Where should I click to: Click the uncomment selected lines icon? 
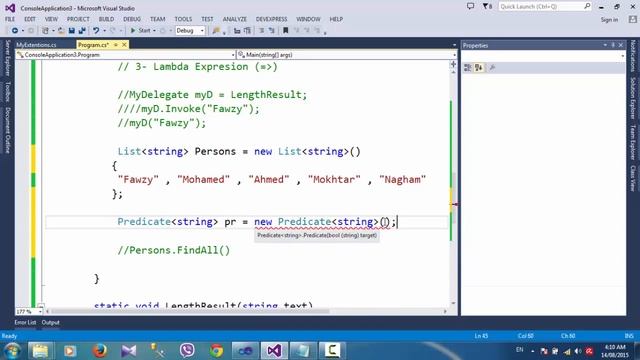coord(271,31)
